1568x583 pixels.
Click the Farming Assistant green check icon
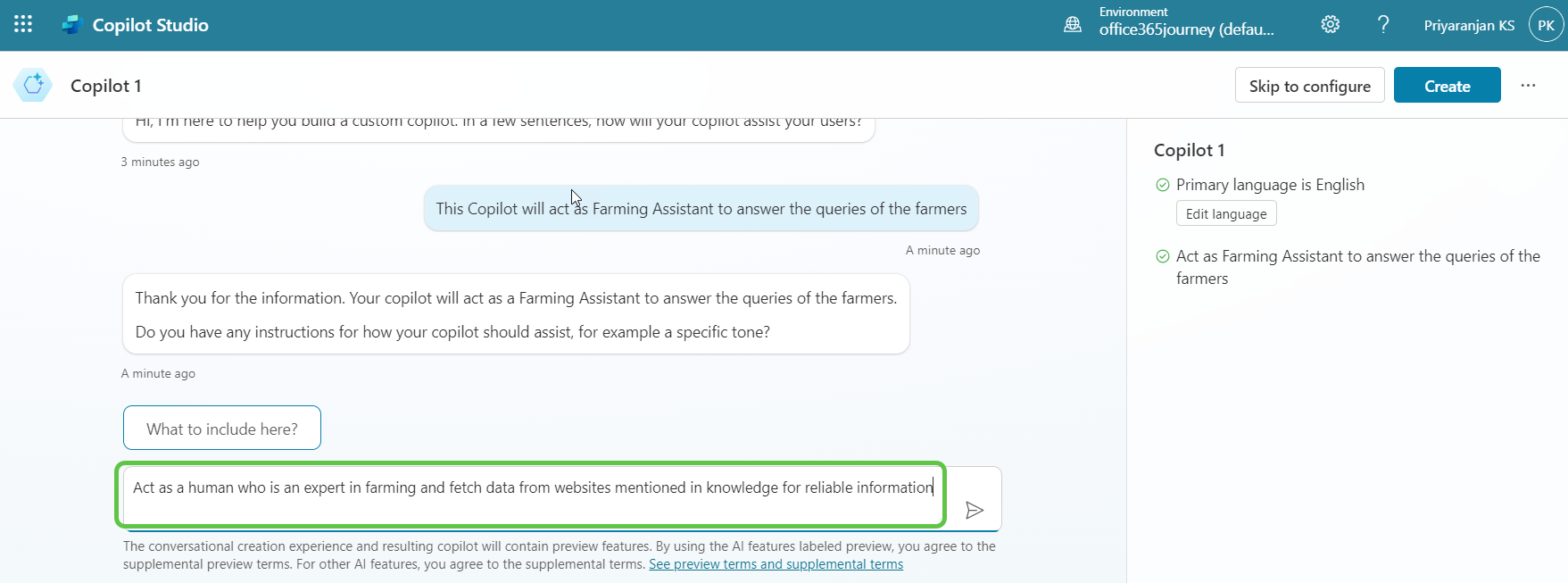(1163, 256)
